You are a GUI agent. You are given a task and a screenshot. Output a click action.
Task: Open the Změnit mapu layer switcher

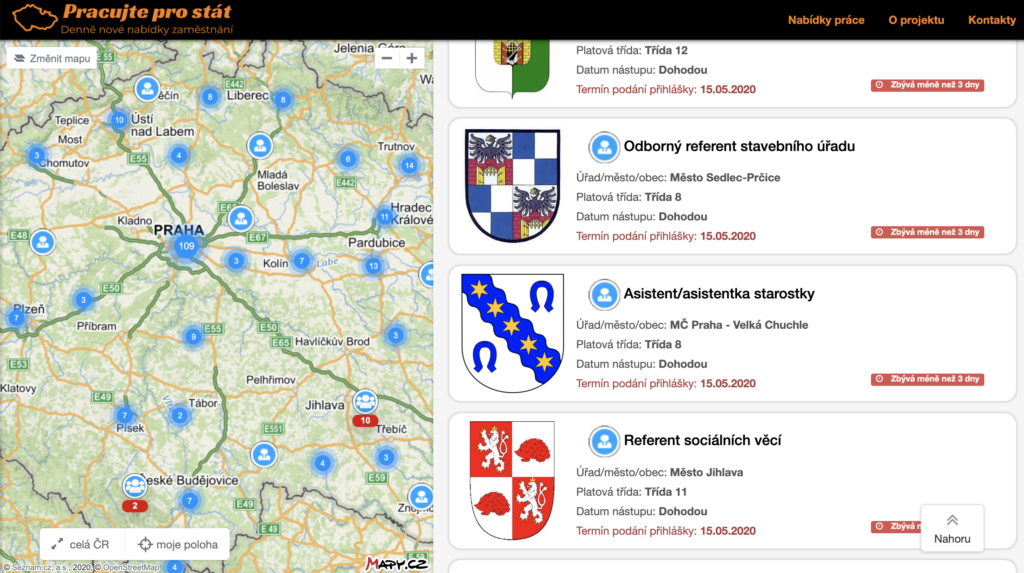pos(52,58)
